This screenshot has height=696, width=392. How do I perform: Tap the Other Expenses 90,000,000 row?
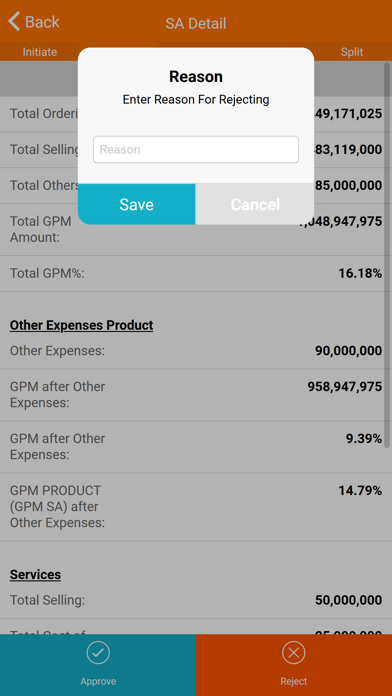pos(196,351)
